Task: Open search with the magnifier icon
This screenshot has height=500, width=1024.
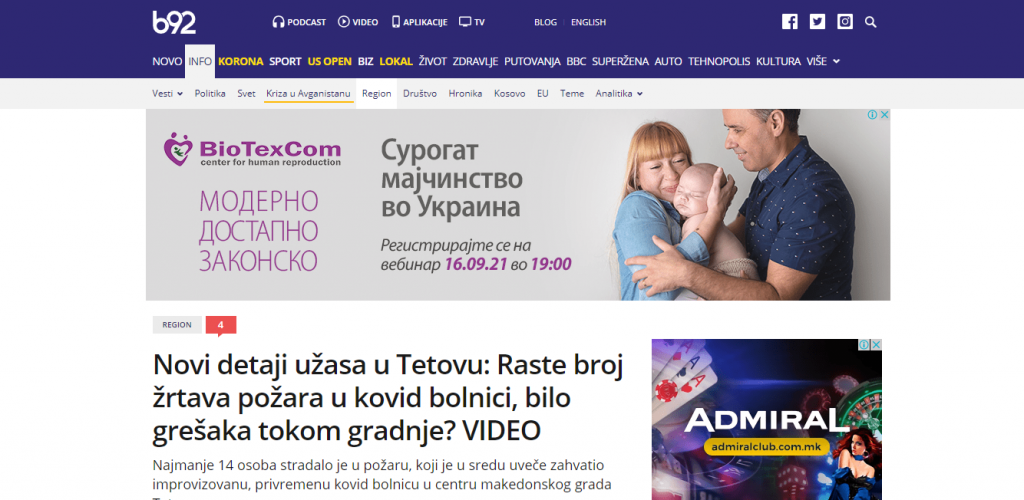Action: point(871,22)
